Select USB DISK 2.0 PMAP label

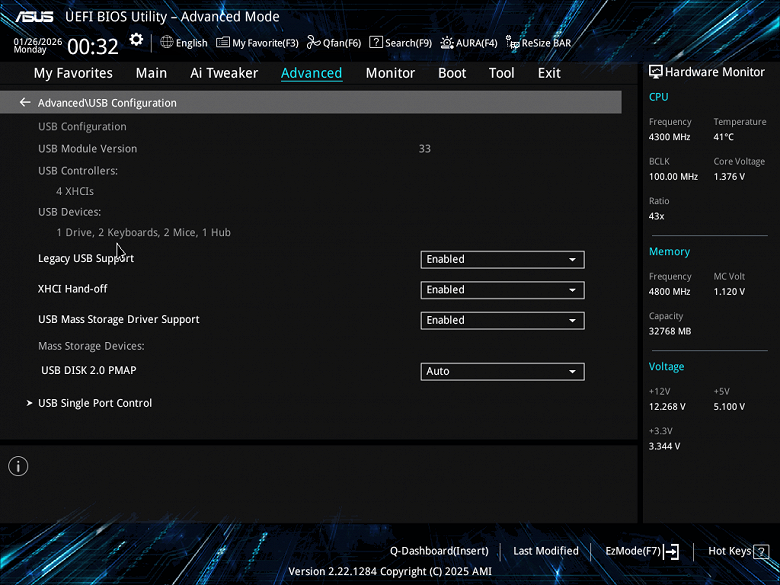[x=89, y=370]
